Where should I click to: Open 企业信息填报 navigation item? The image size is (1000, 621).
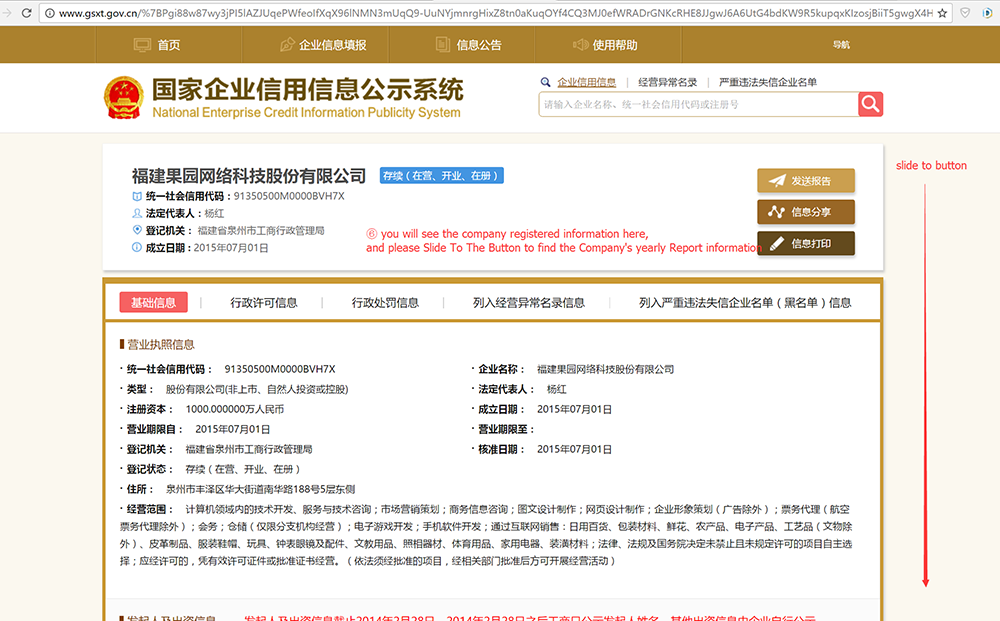click(x=333, y=45)
